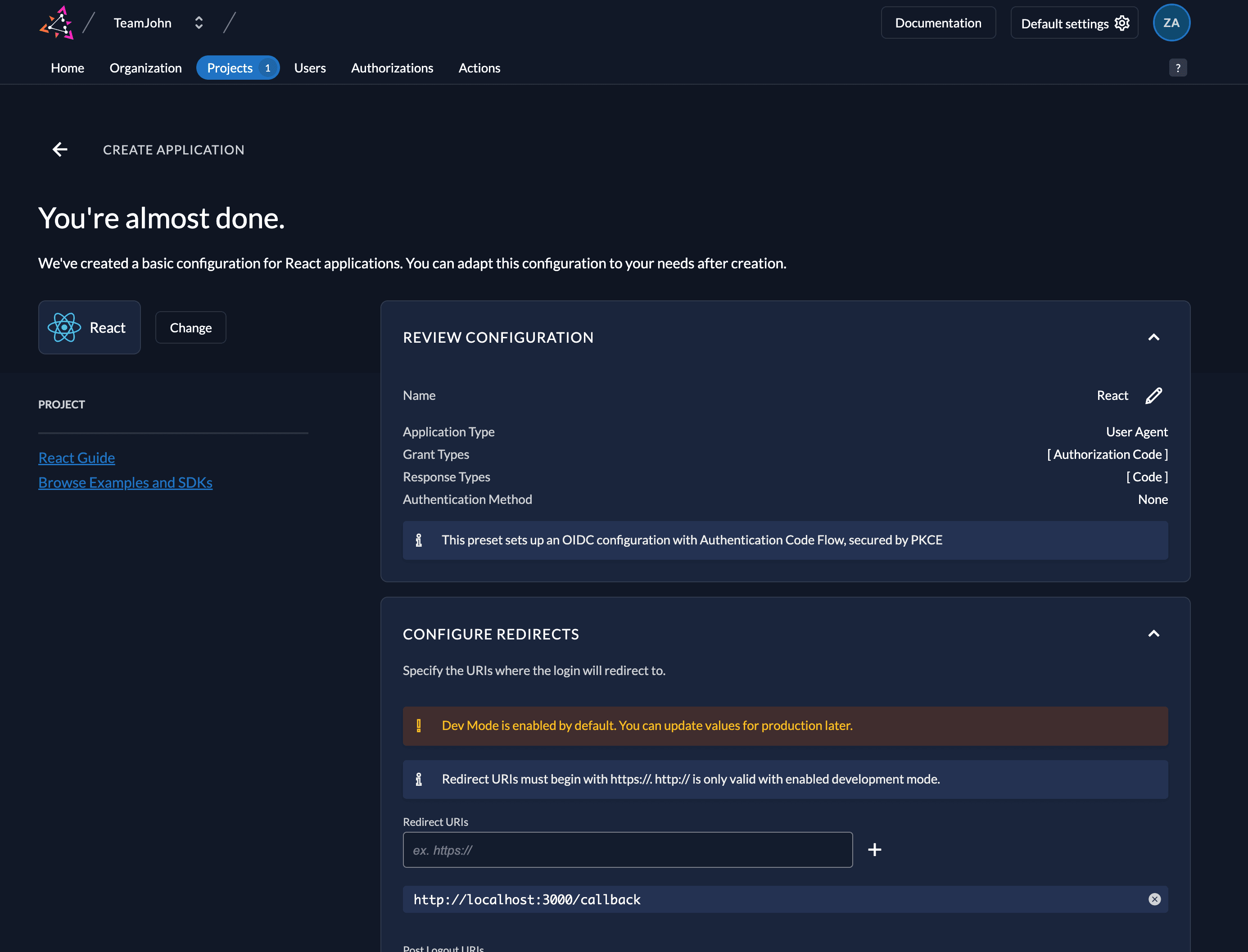This screenshot has width=1248, height=952.
Task: Open the Documentation page
Action: (937, 23)
